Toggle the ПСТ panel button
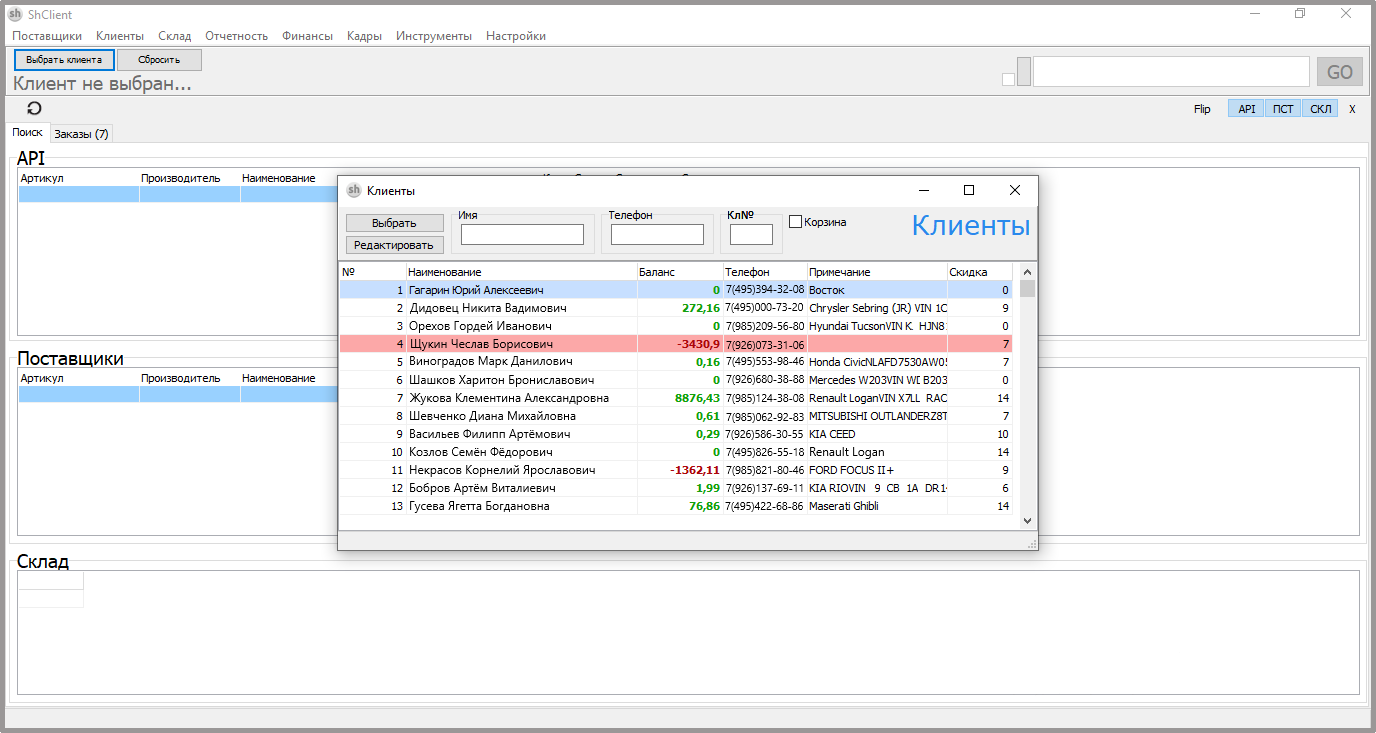The height and width of the screenshot is (733, 1376). tap(1283, 109)
